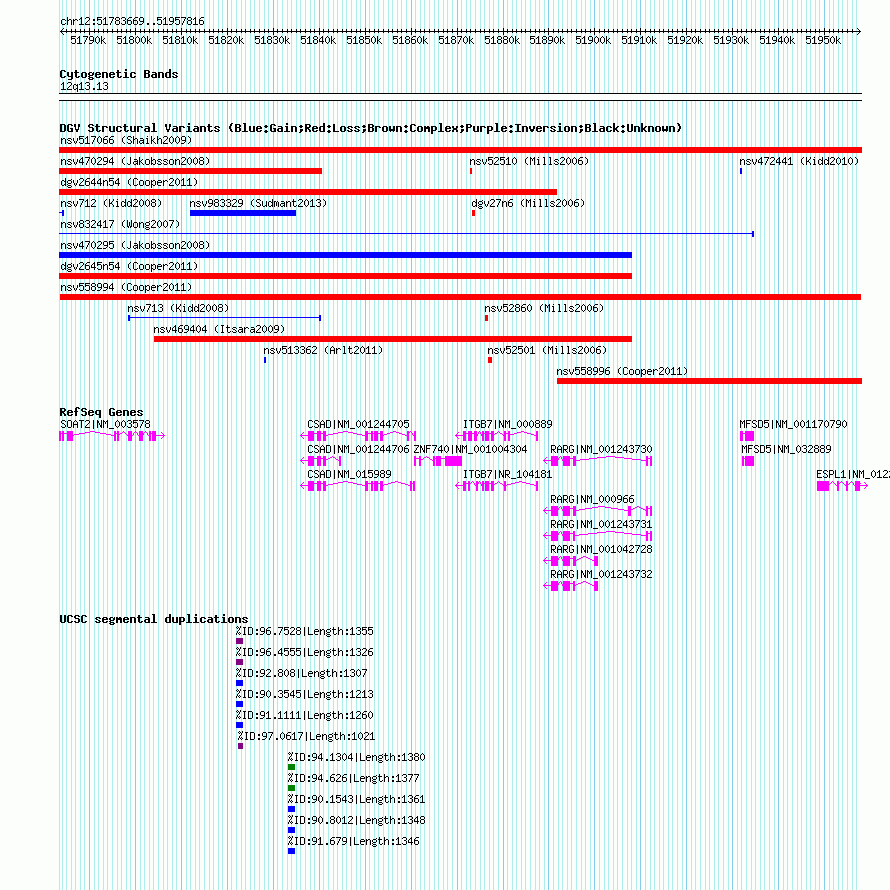Viewport: 890px width, 890px height.
Task: Click blue gain bar of nsv470295 (Jakobsson2008)
Action: (x=346, y=255)
